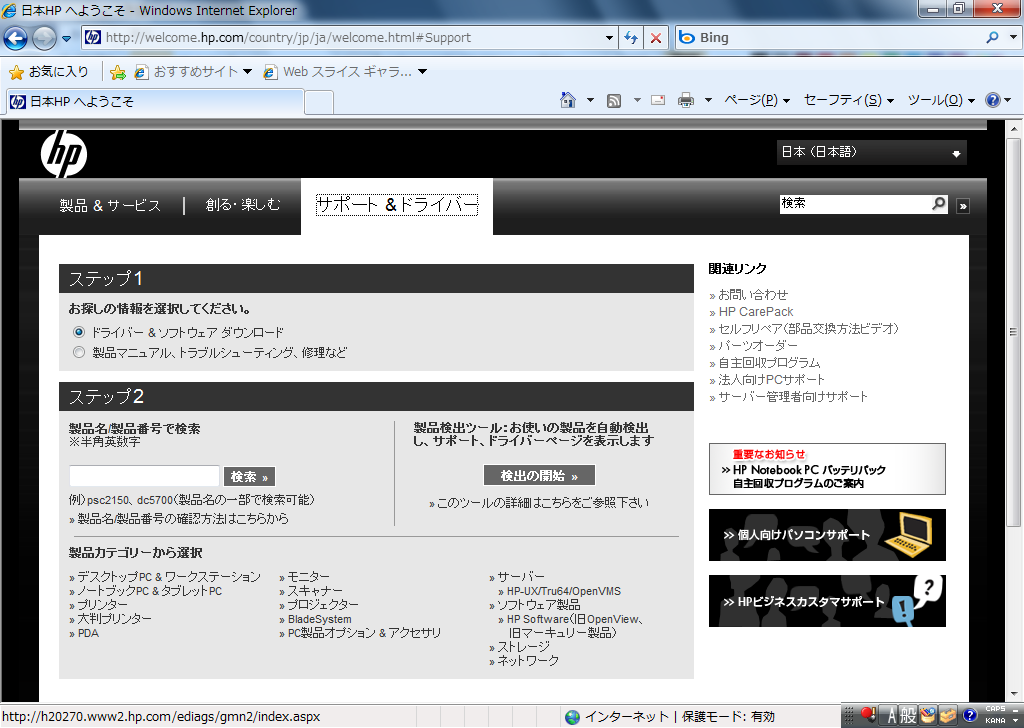This screenshot has width=1024, height=728.
Task: Click the IME A input mode indicator
Action: pyautogui.click(x=891, y=716)
